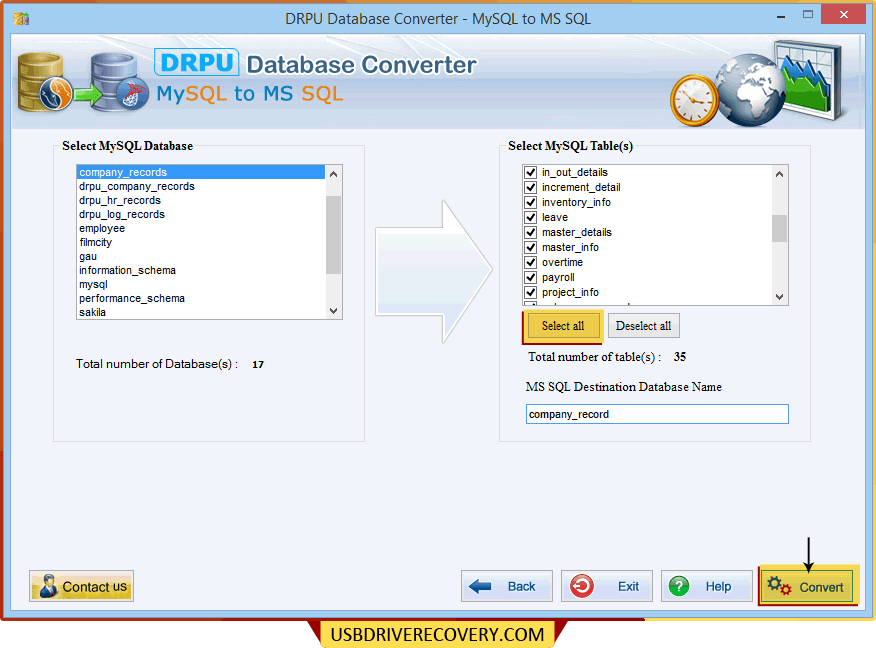Uncheck the payroll table checkbox
The height and width of the screenshot is (648, 876).
(531, 278)
